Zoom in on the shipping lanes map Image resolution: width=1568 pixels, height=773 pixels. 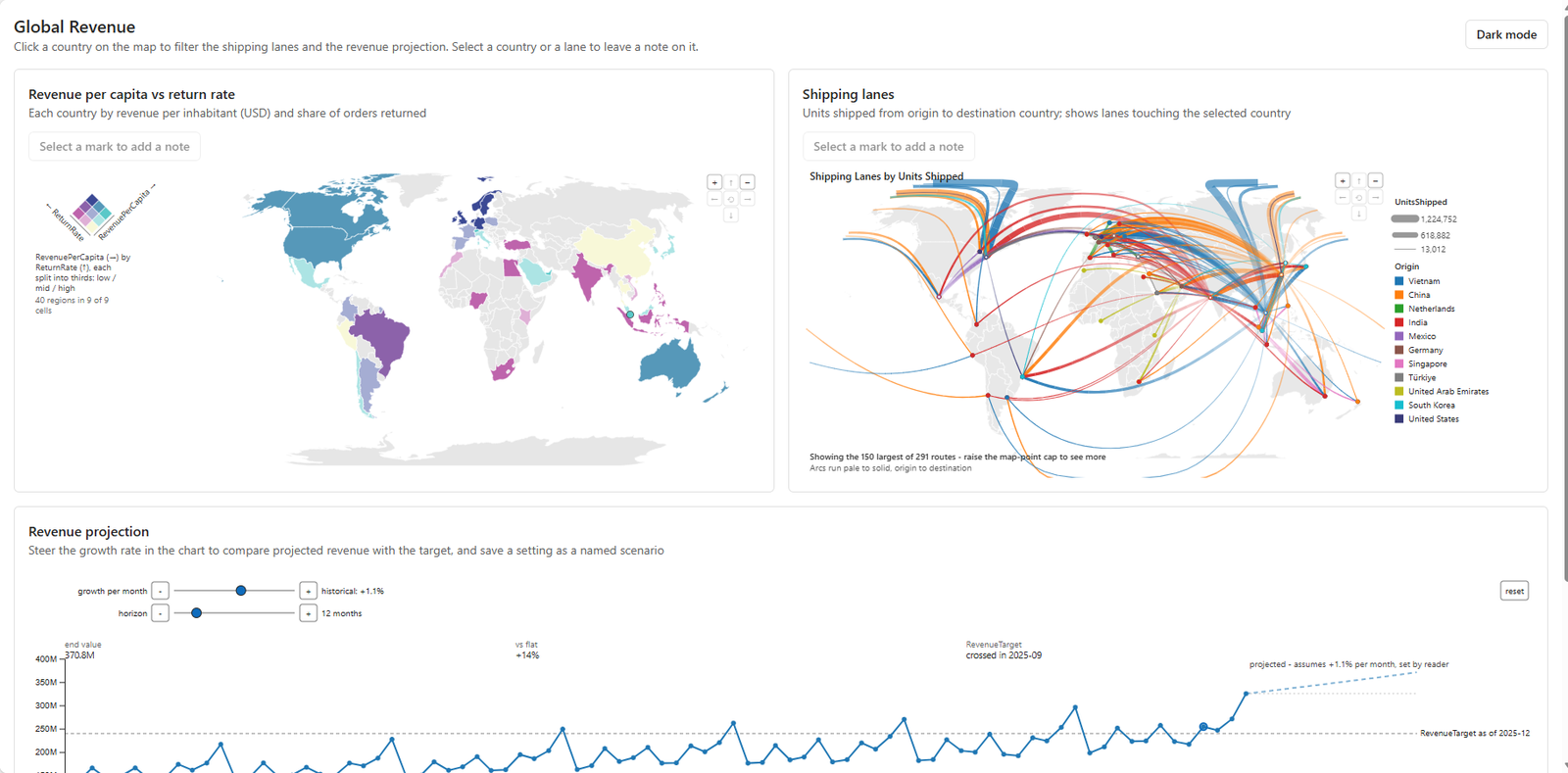(1343, 180)
